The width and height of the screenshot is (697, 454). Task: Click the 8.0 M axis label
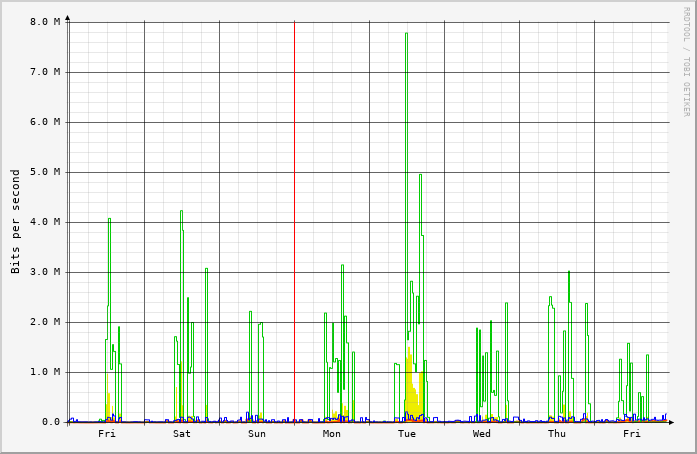[x=45, y=22]
